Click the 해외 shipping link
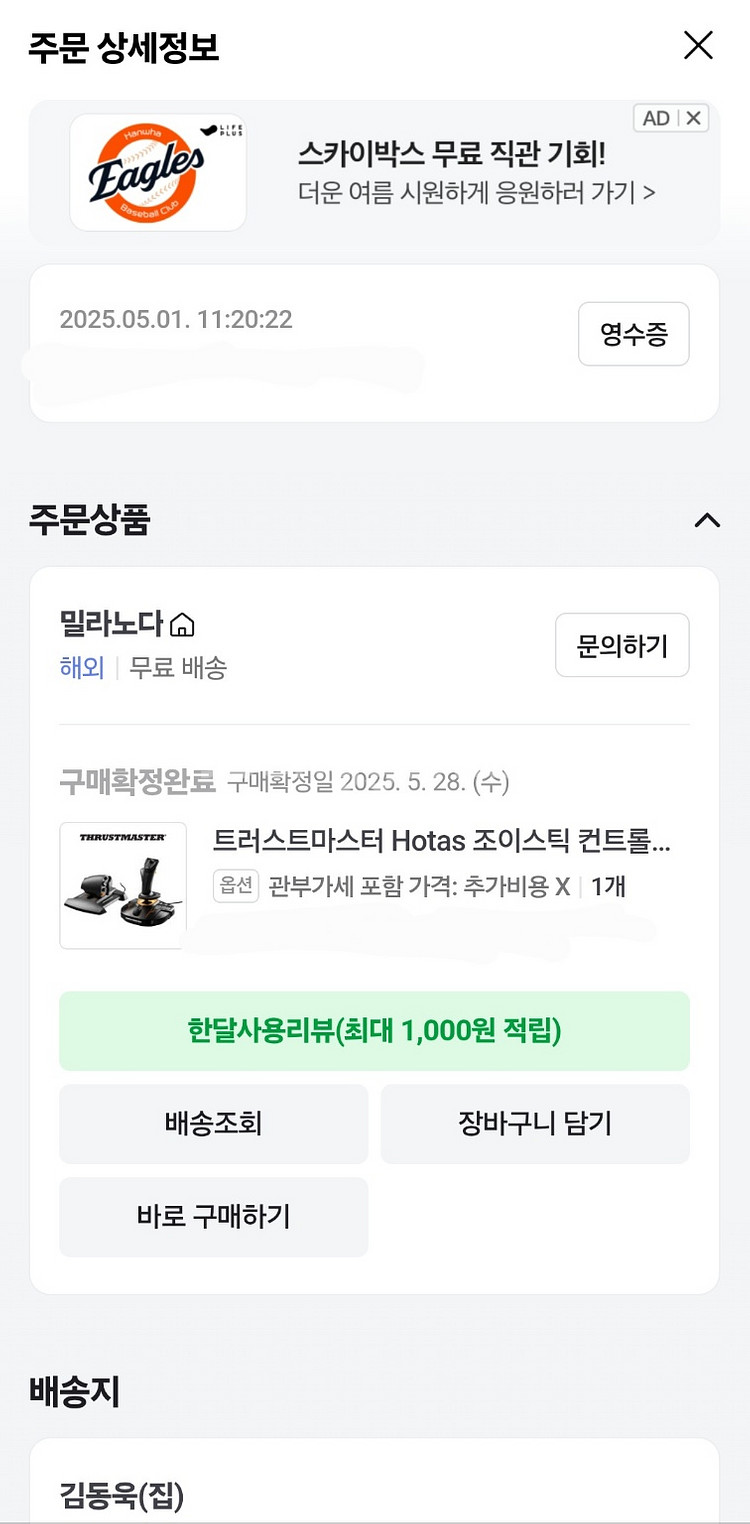The image size is (750, 1524). (82, 668)
